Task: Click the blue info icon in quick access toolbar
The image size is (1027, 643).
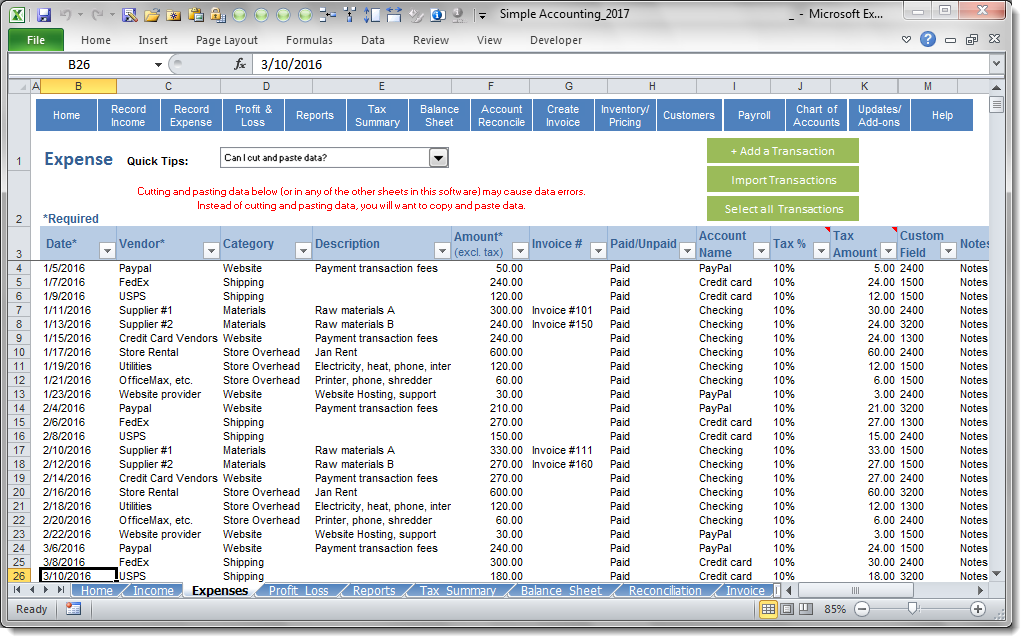Action: (x=438, y=14)
